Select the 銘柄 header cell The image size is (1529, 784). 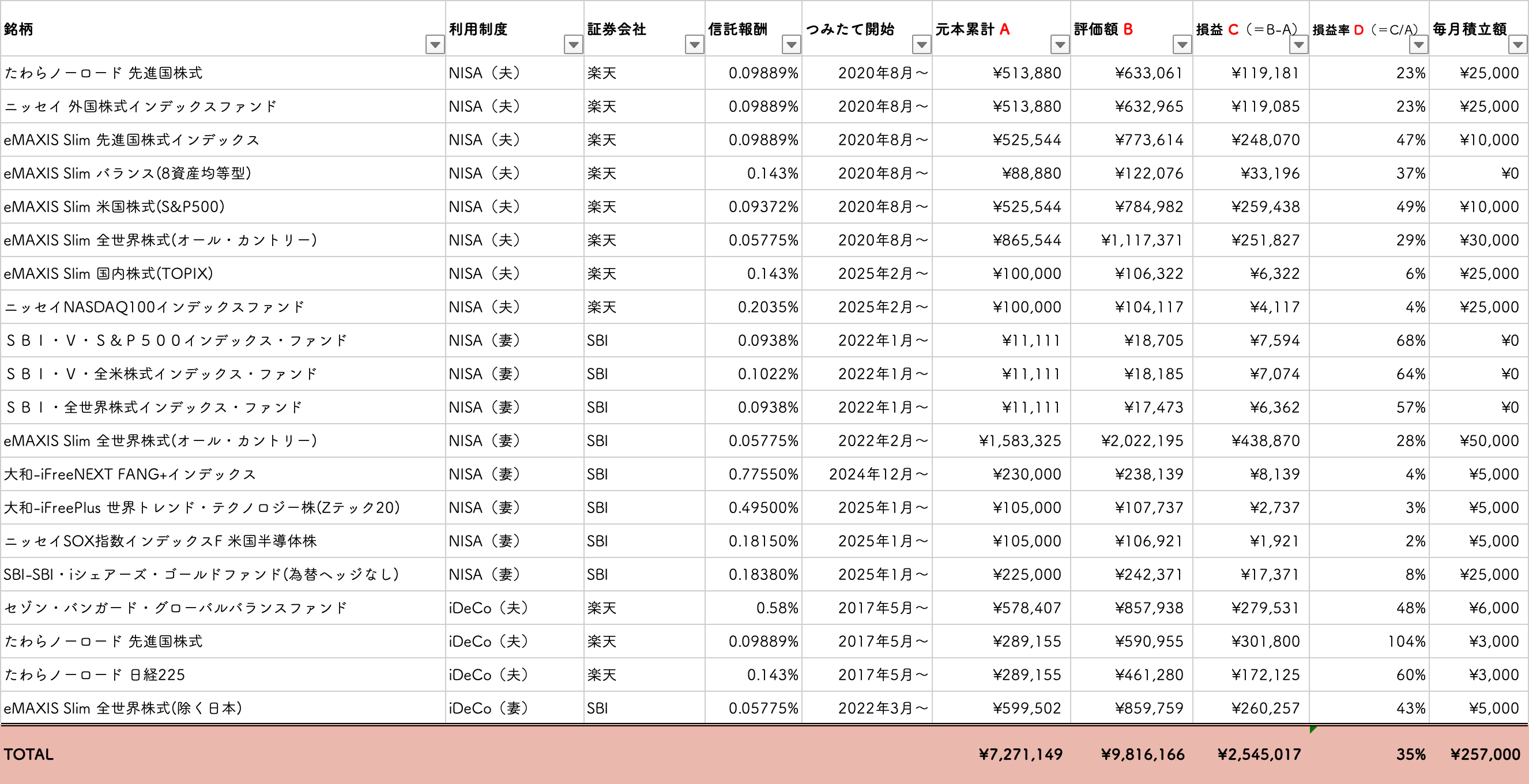[223, 28]
